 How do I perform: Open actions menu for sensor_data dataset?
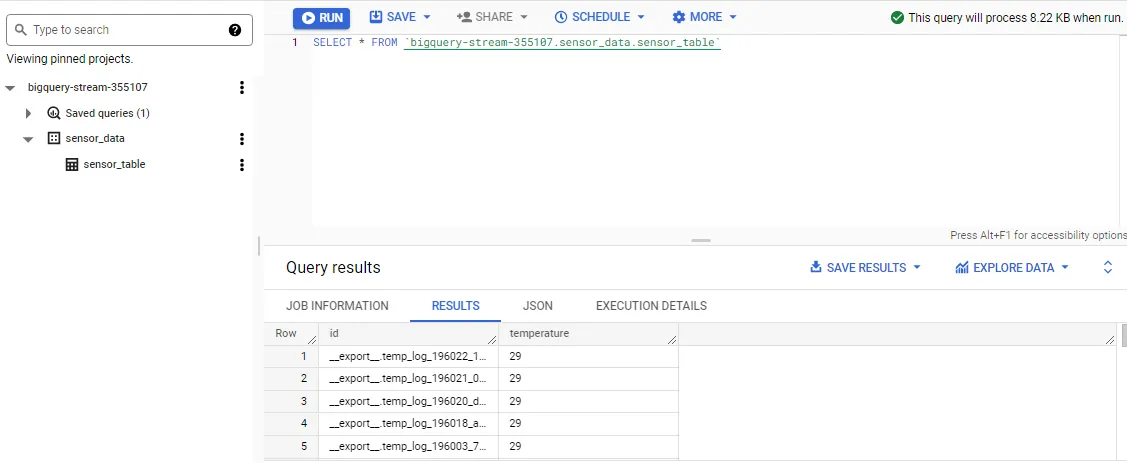pyautogui.click(x=242, y=139)
